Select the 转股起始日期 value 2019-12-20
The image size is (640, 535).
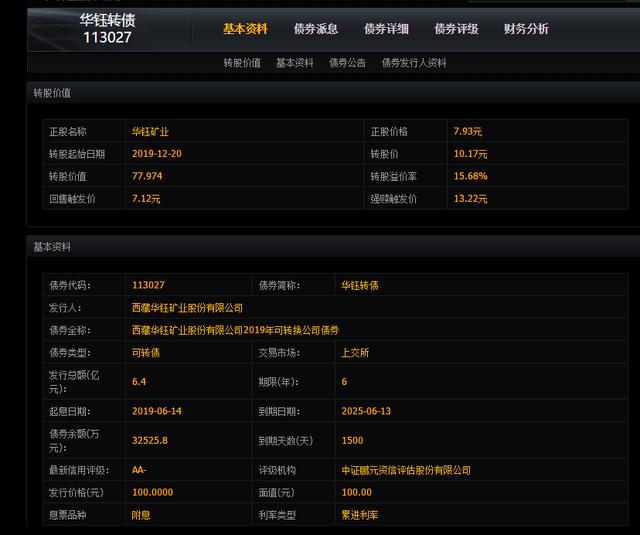pos(157,154)
